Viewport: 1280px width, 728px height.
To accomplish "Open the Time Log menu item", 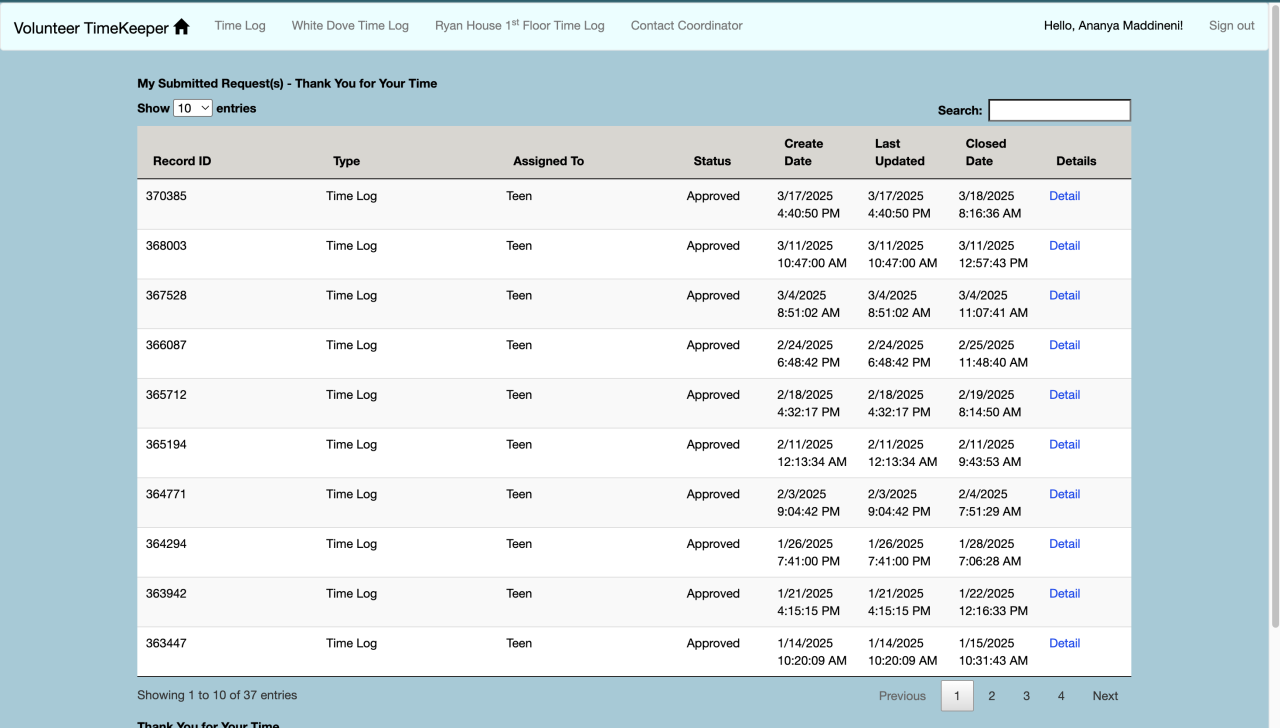I will pos(240,26).
